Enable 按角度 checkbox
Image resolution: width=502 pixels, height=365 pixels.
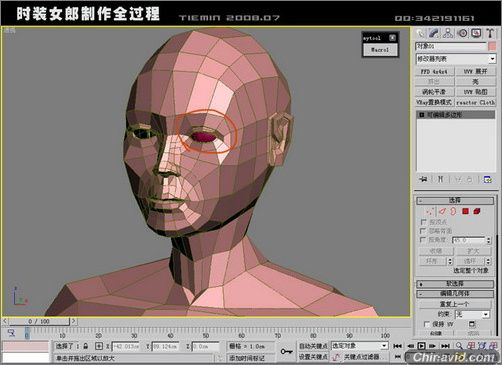point(423,240)
